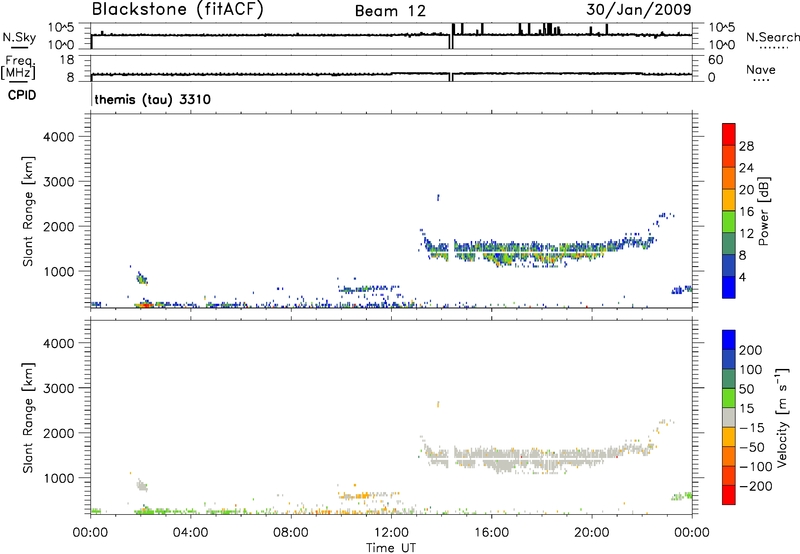This screenshot has width=800, height=554.
Task: Click the "12:00" time axis label
Action: click(x=391, y=533)
